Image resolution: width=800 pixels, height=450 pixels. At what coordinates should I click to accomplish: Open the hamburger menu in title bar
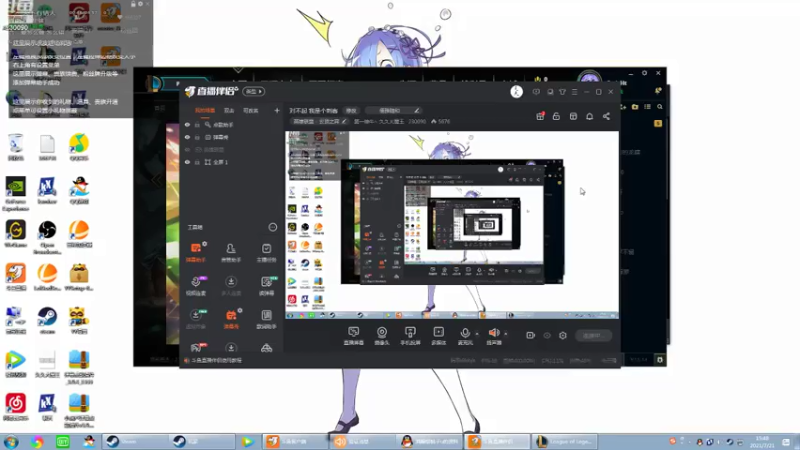(x=574, y=92)
